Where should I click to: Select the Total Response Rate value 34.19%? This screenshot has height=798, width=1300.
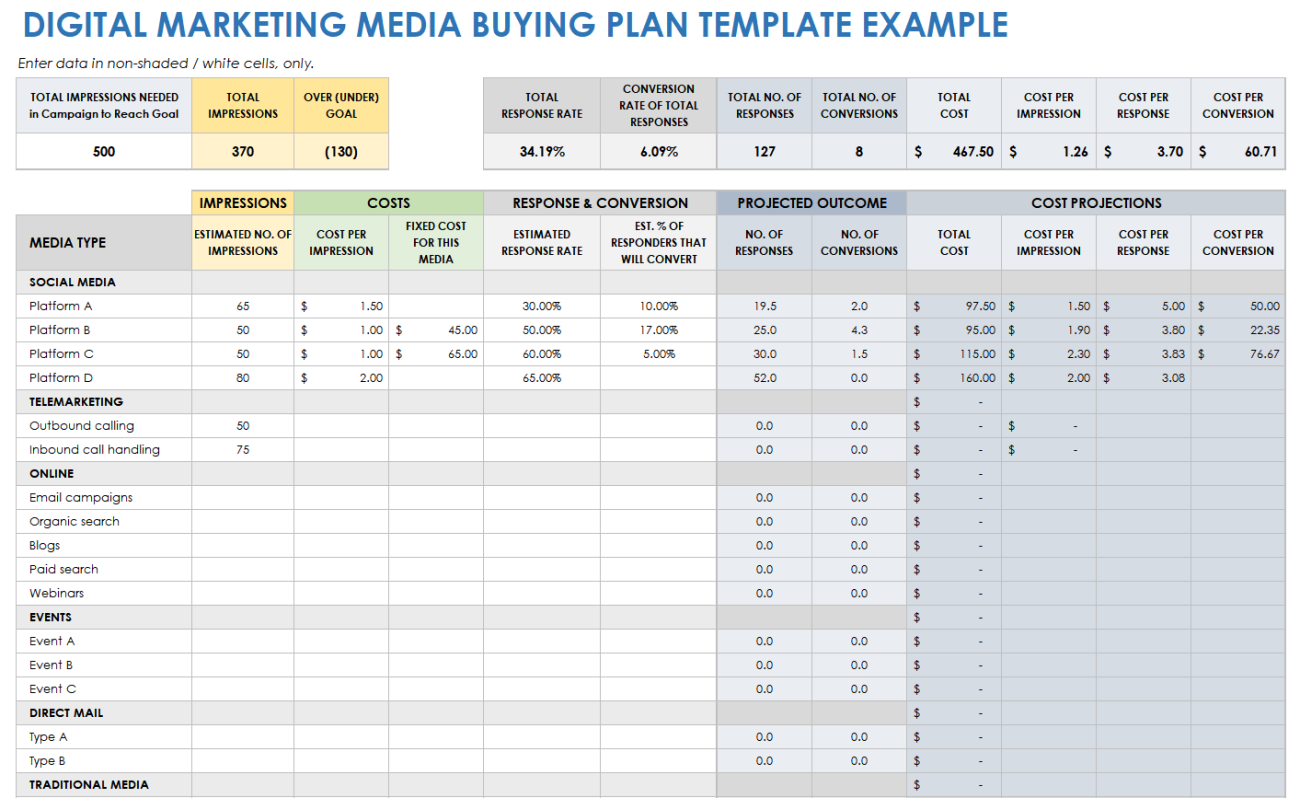pyautogui.click(x=541, y=152)
